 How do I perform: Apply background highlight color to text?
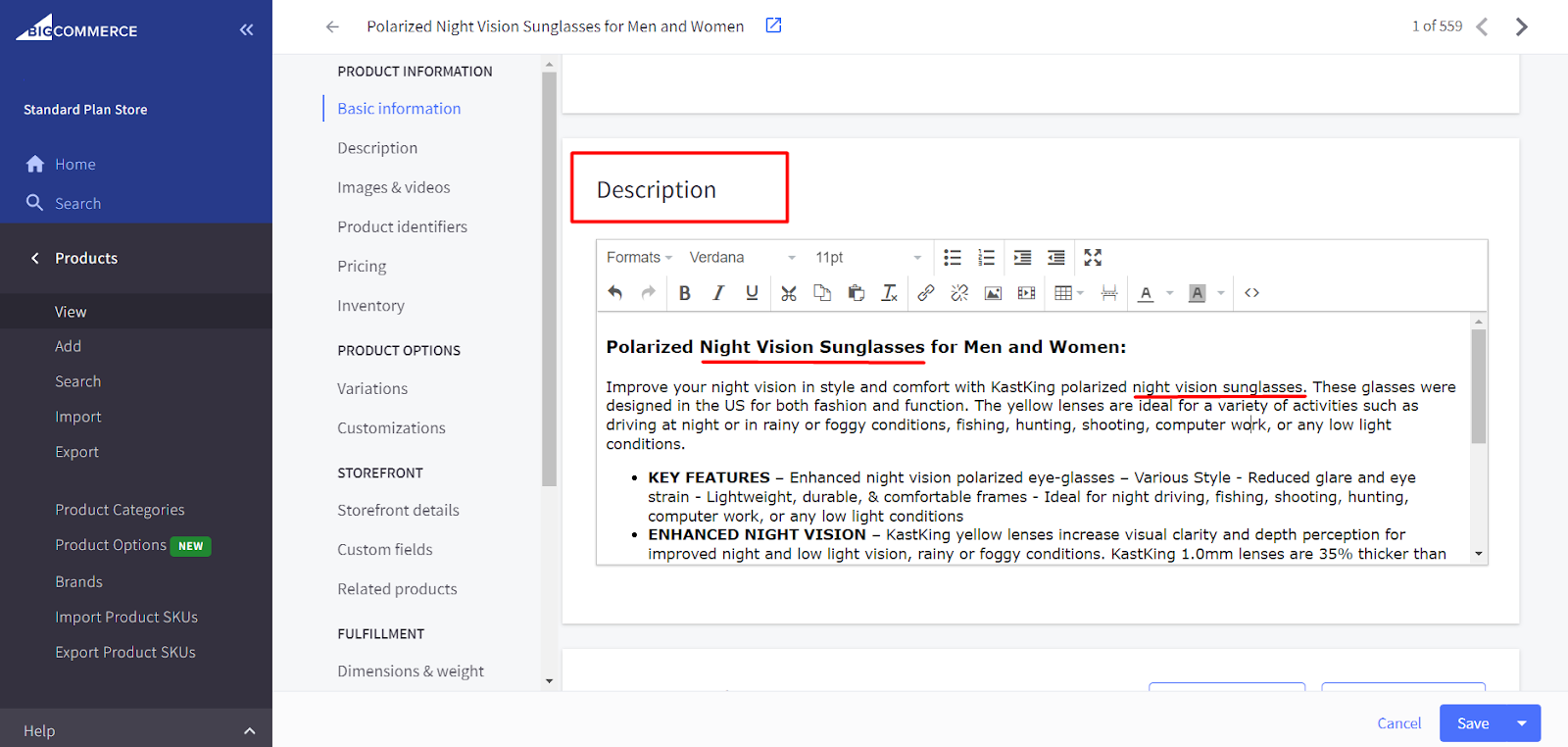(x=1197, y=292)
